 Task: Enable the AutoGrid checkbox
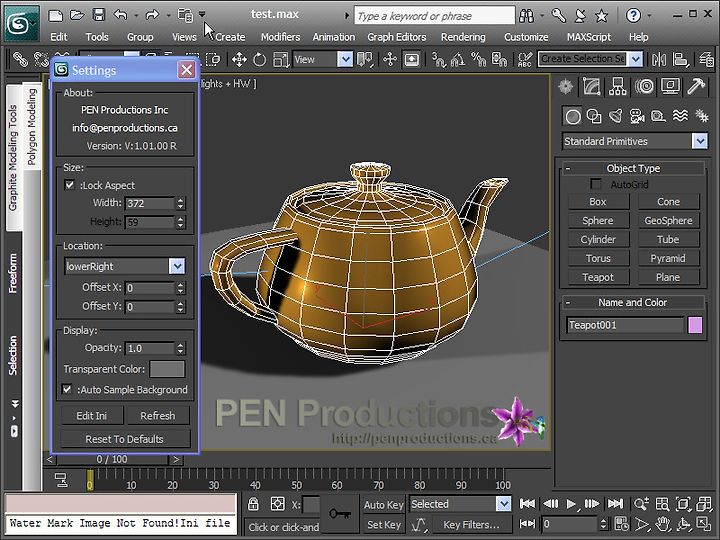(596, 184)
